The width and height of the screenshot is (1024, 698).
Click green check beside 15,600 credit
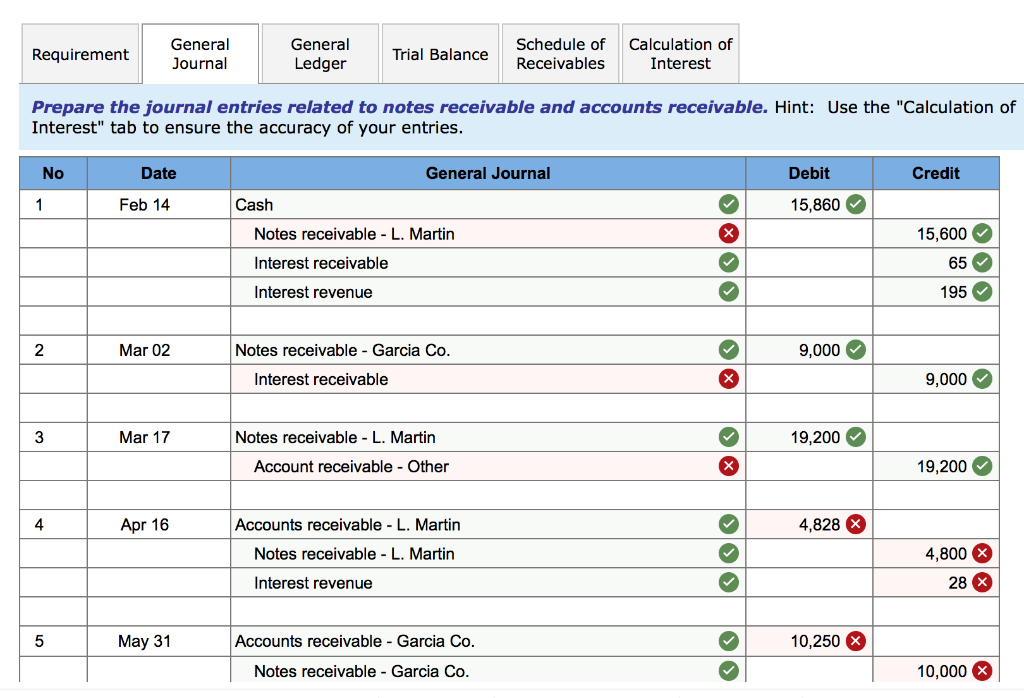click(x=982, y=233)
